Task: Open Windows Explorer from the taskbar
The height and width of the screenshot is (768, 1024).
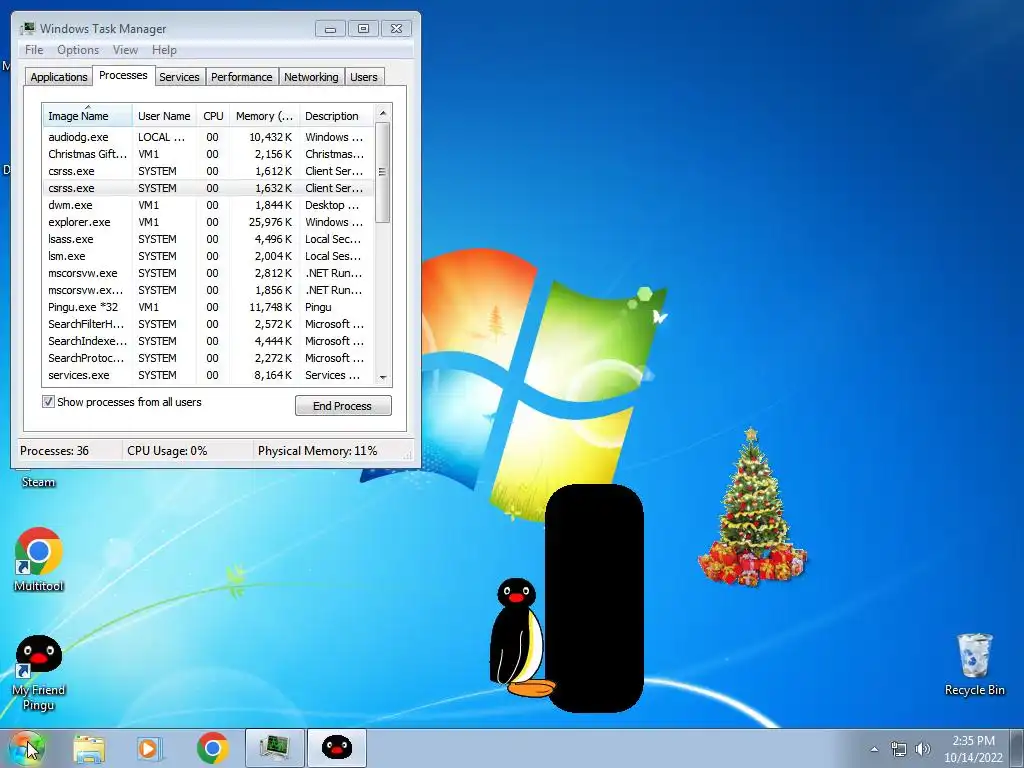Action: [x=89, y=748]
